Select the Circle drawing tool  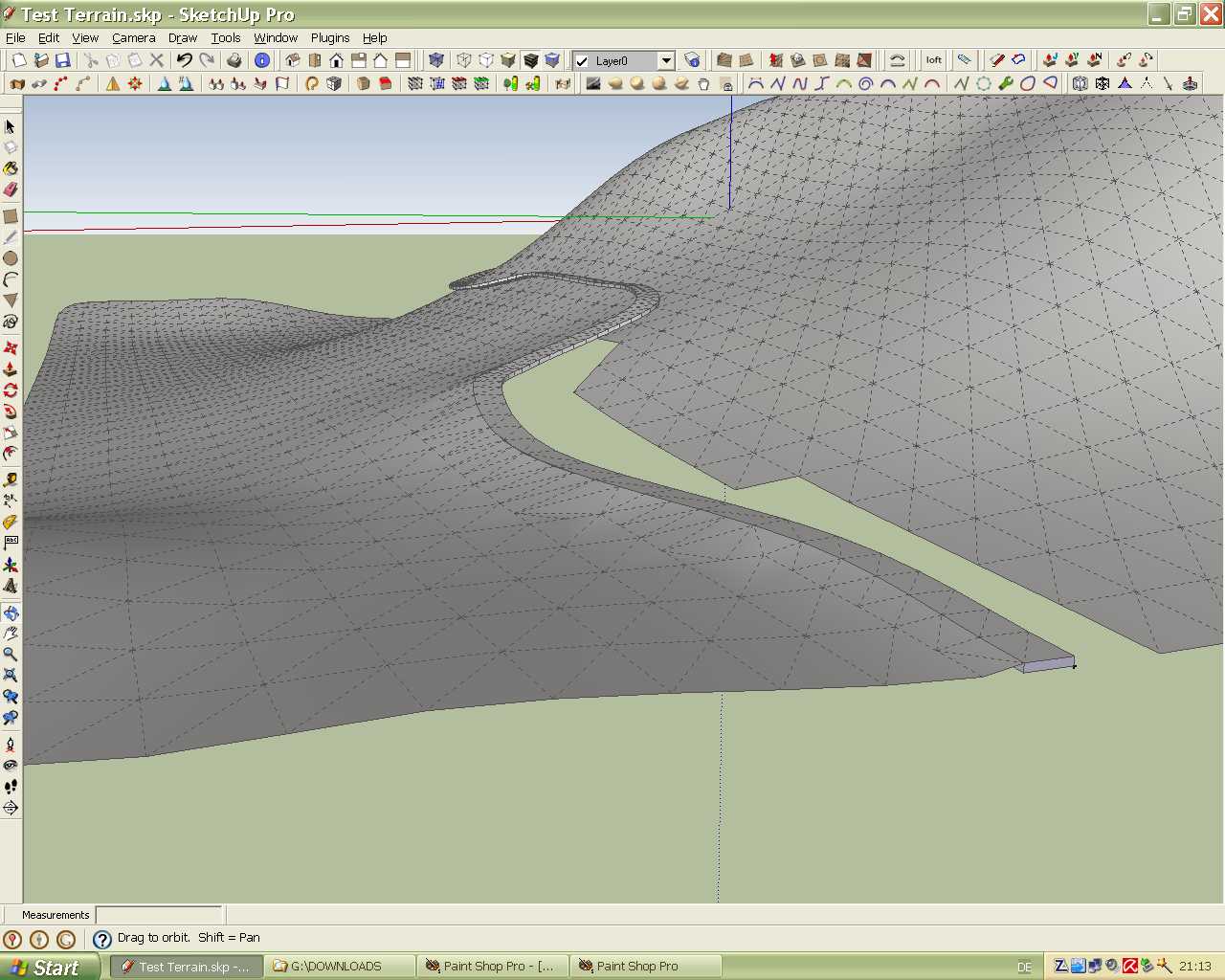click(11, 258)
